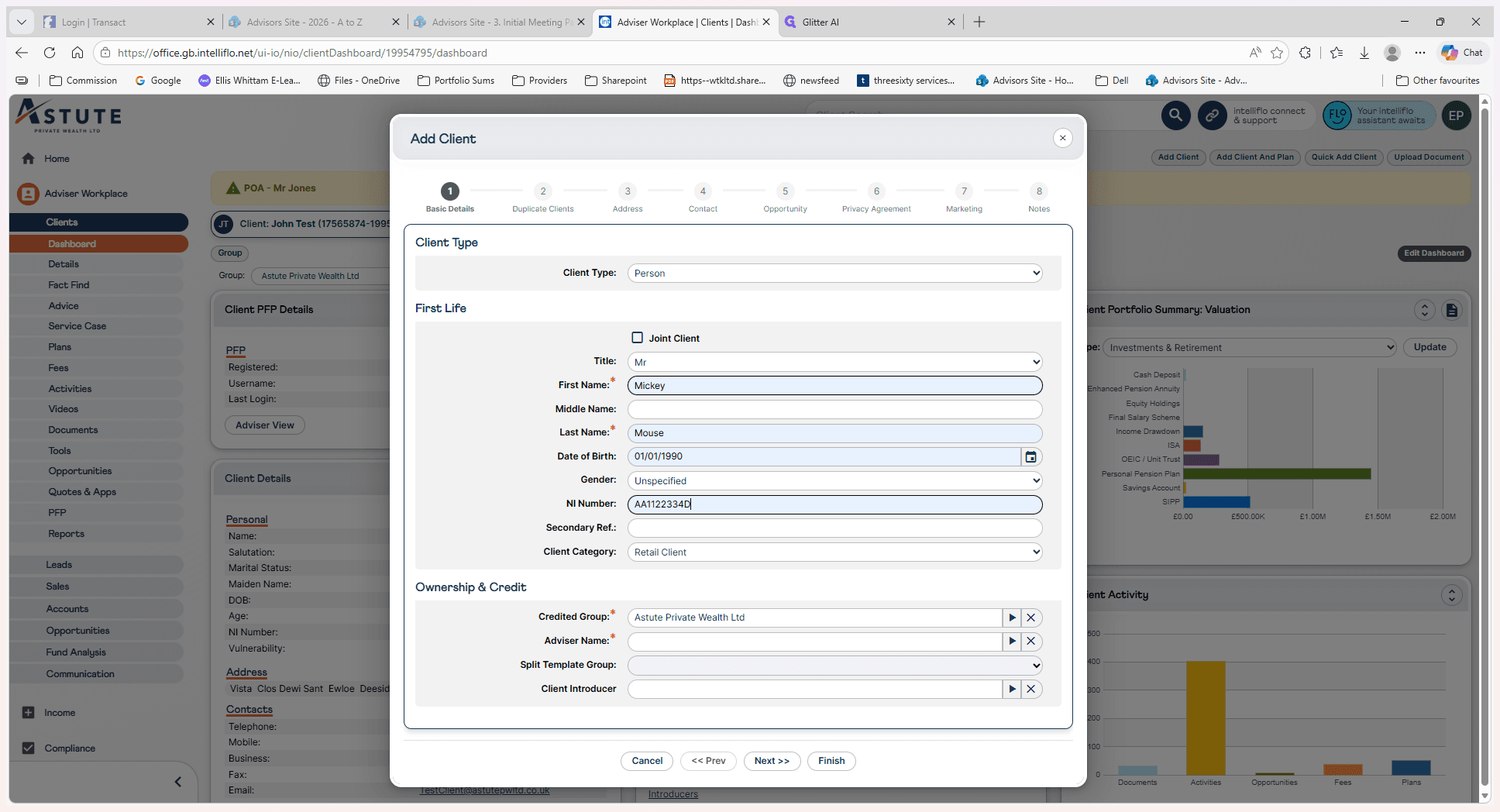Image resolution: width=1500 pixels, height=812 pixels.
Task: Click into the Middle Name field
Action: [x=834, y=409]
